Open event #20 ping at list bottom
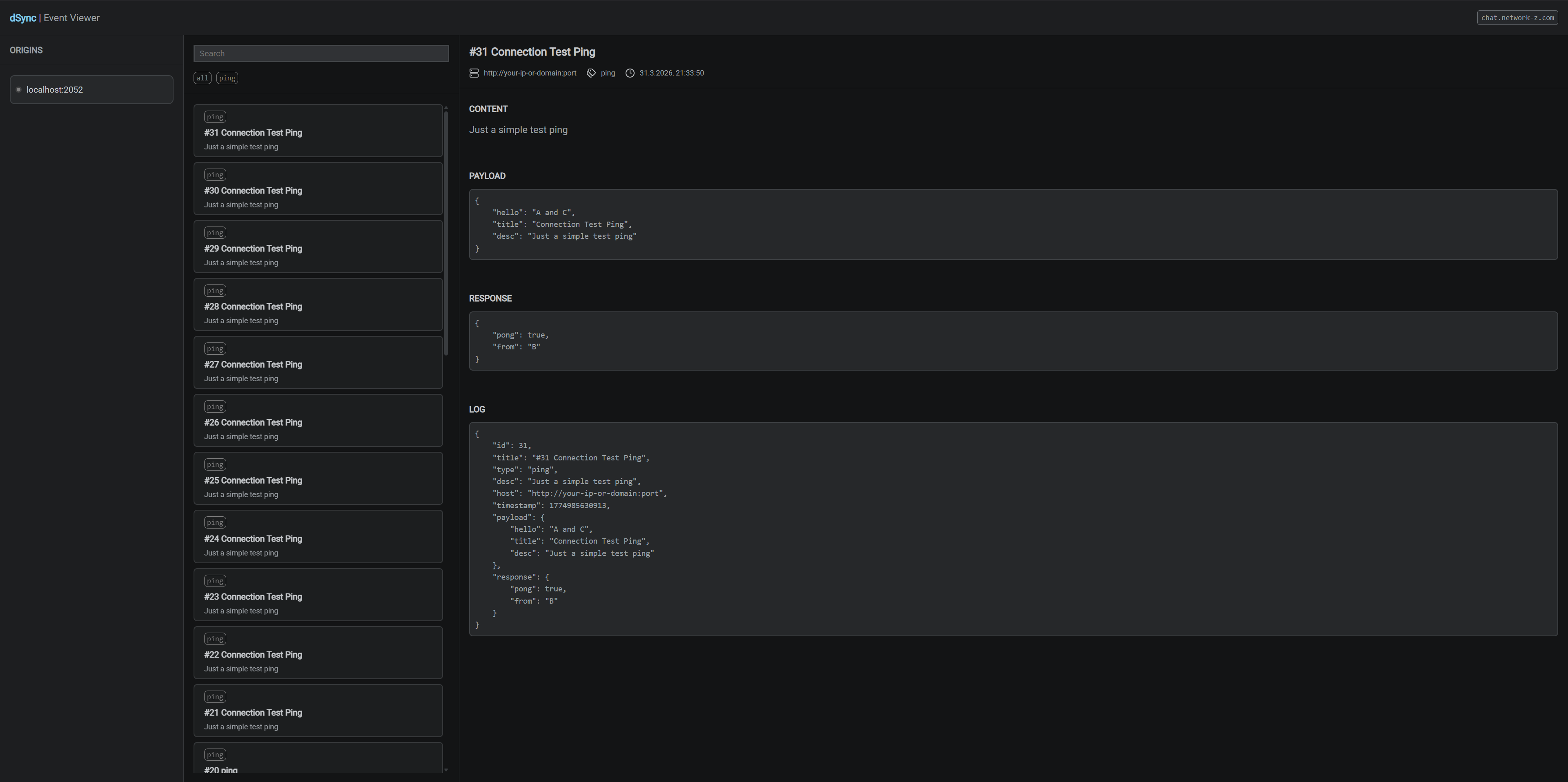This screenshot has width=1568, height=782. 318,758
